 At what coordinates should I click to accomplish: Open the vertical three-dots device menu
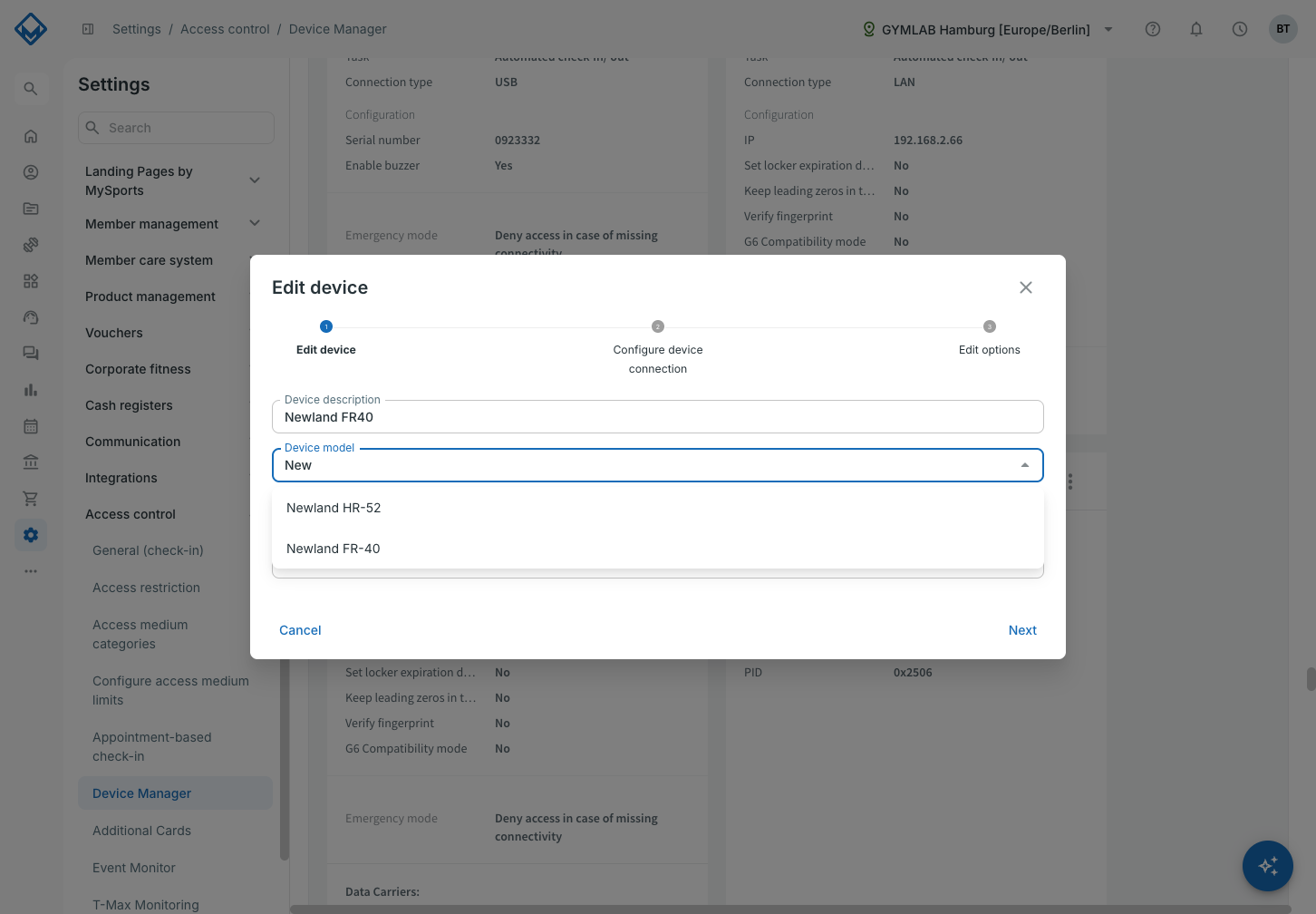pos(1070,481)
